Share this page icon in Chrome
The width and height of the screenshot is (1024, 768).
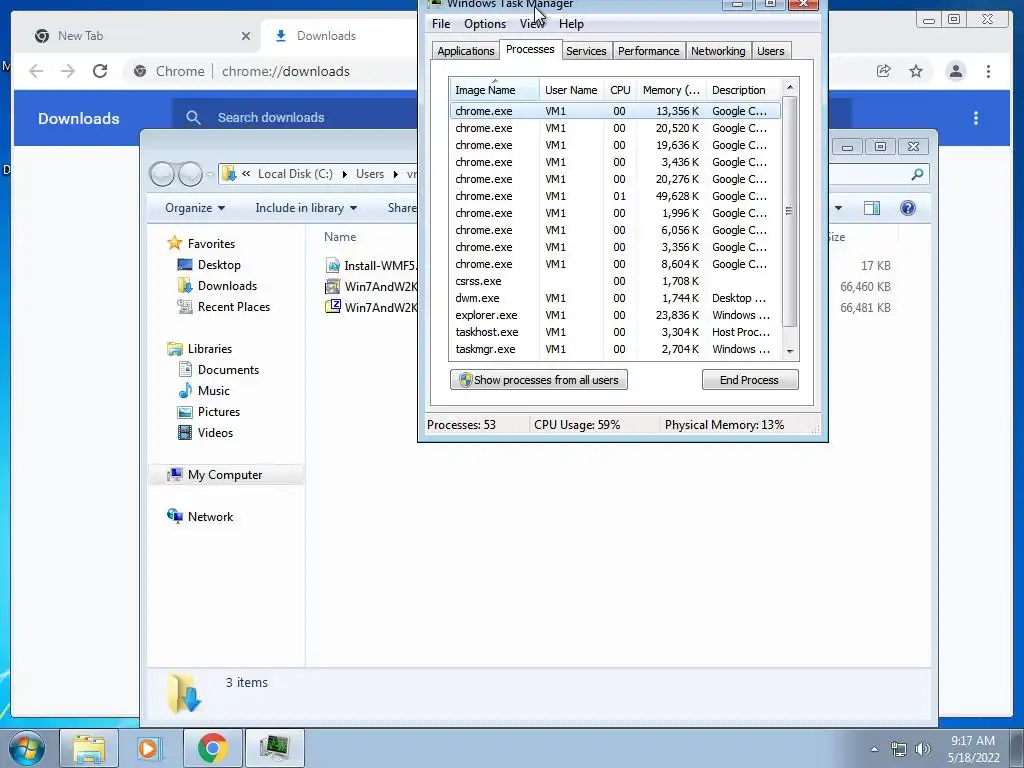(884, 71)
